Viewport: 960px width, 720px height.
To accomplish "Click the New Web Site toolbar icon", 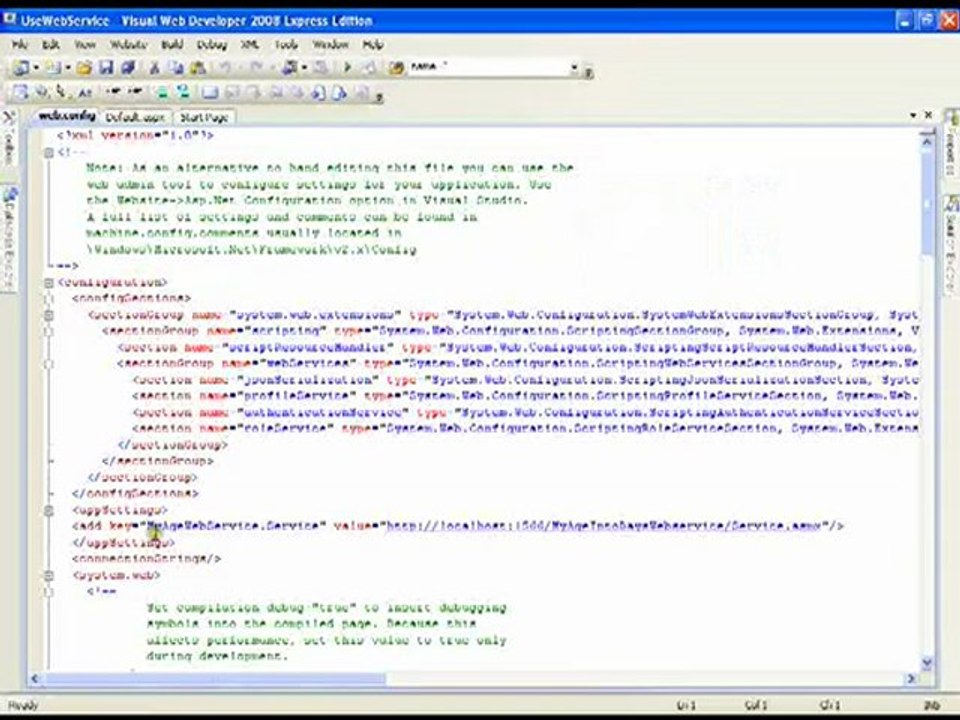I will coord(21,67).
